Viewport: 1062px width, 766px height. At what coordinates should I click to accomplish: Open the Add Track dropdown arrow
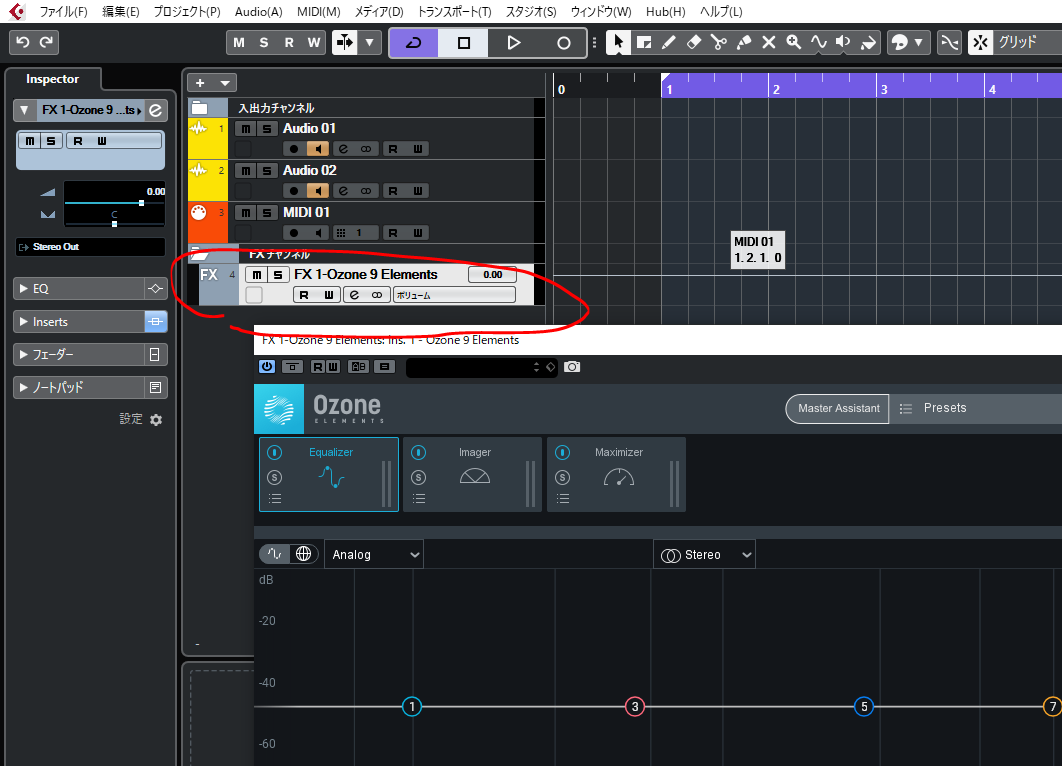(225, 83)
